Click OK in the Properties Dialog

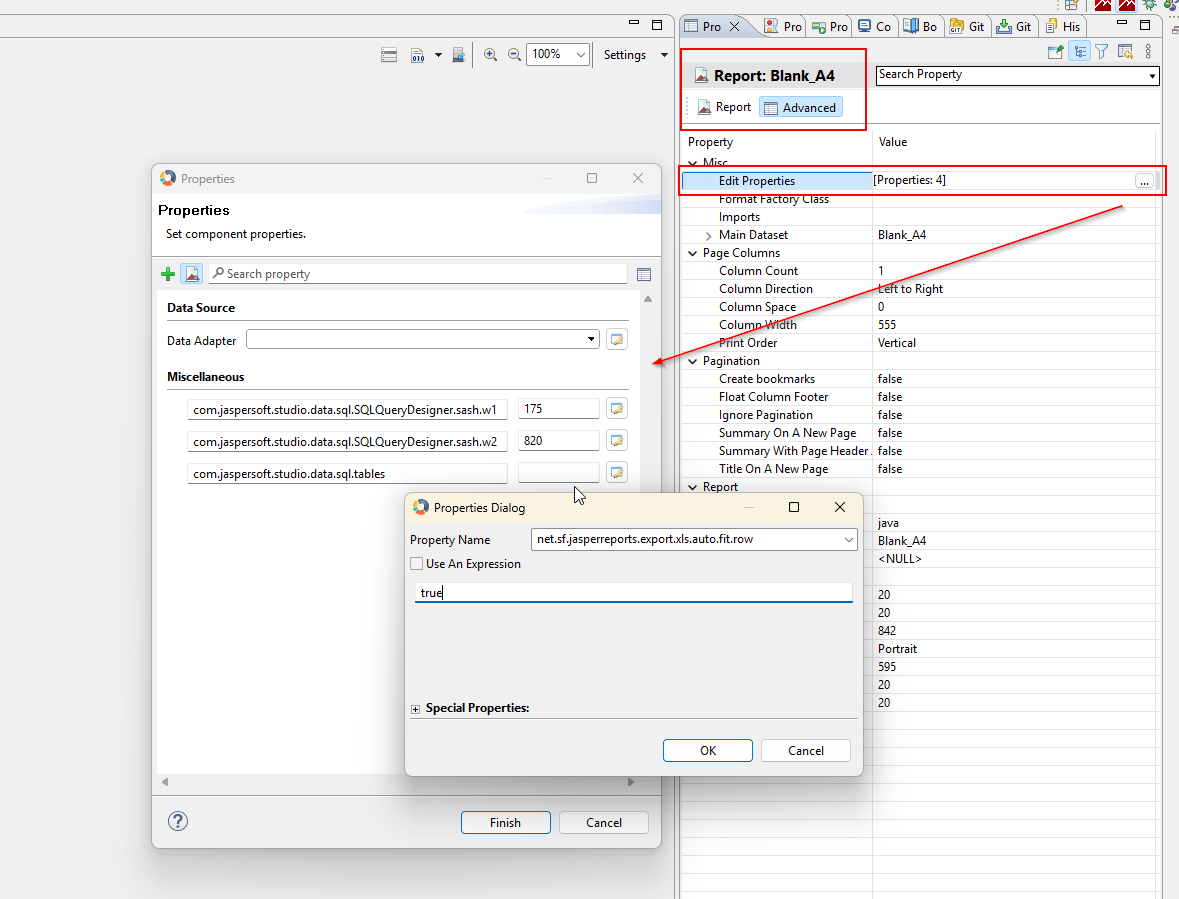(708, 750)
